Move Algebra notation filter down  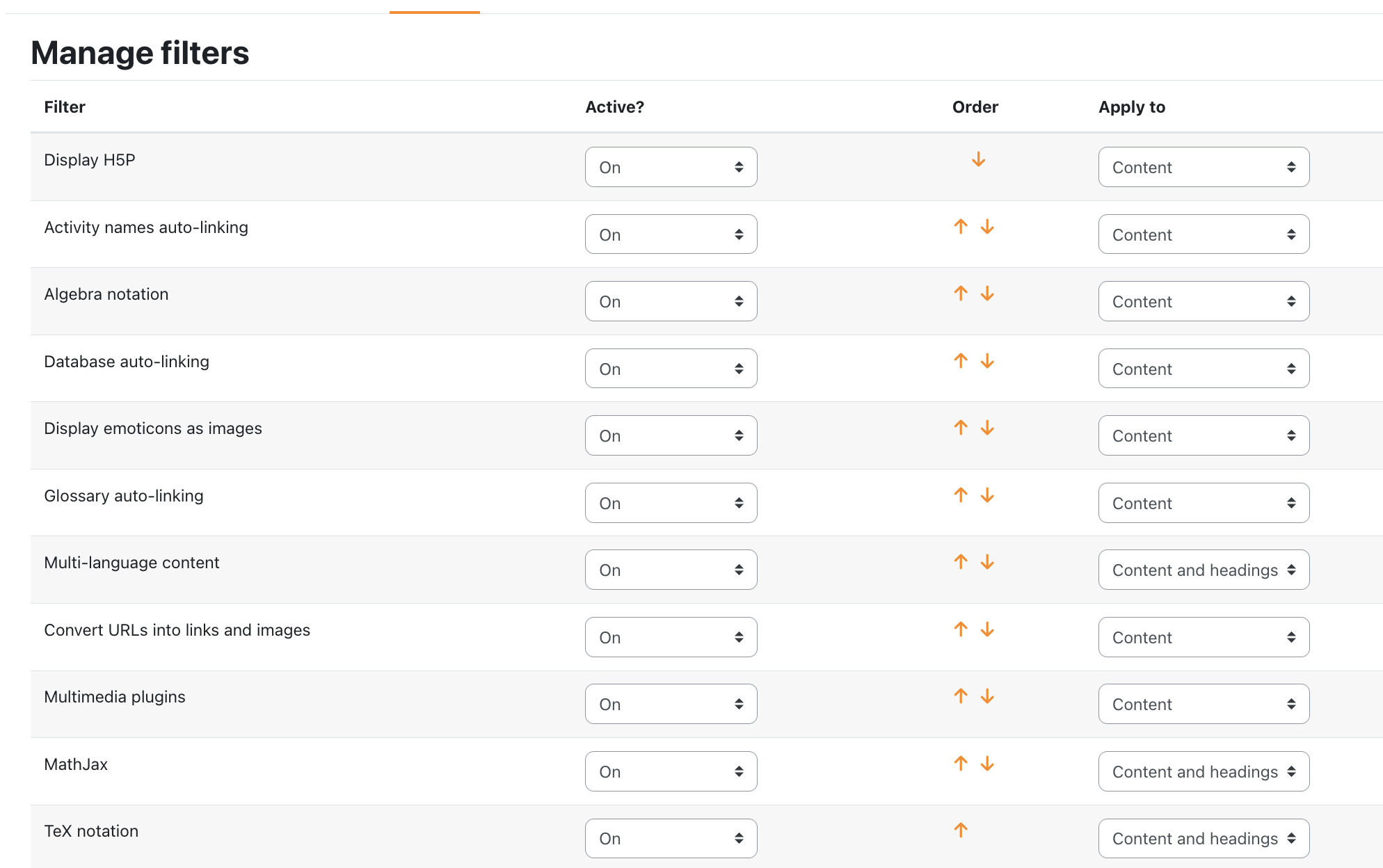click(x=987, y=294)
